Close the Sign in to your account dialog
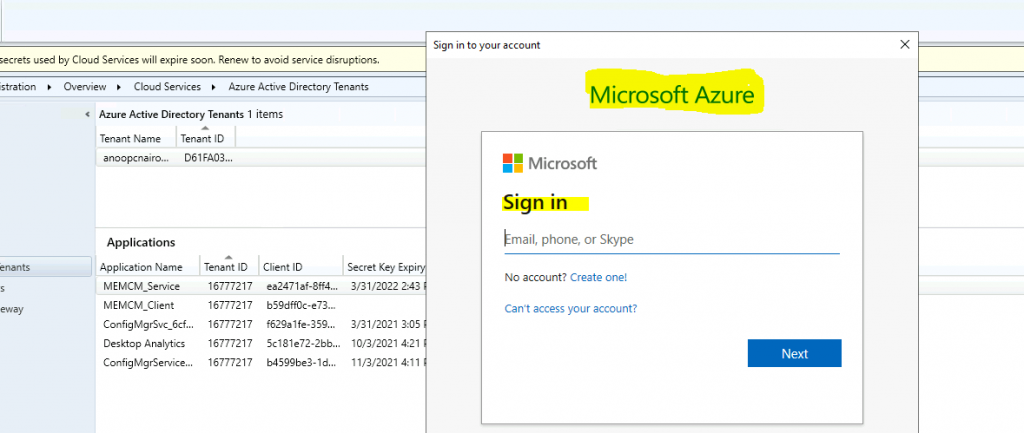This screenshot has height=433, width=1024. tap(904, 44)
